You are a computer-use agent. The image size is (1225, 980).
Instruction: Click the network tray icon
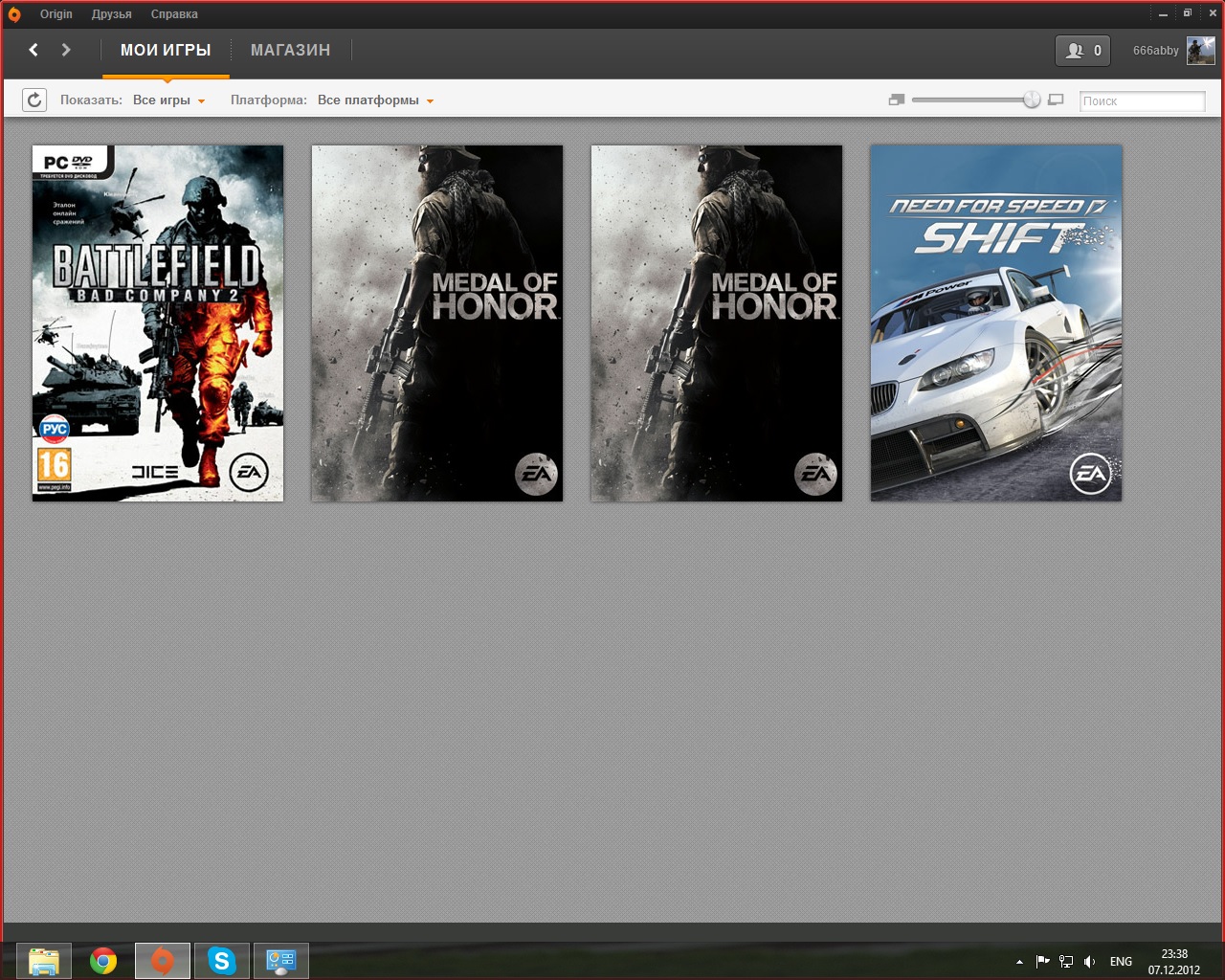(x=1066, y=961)
